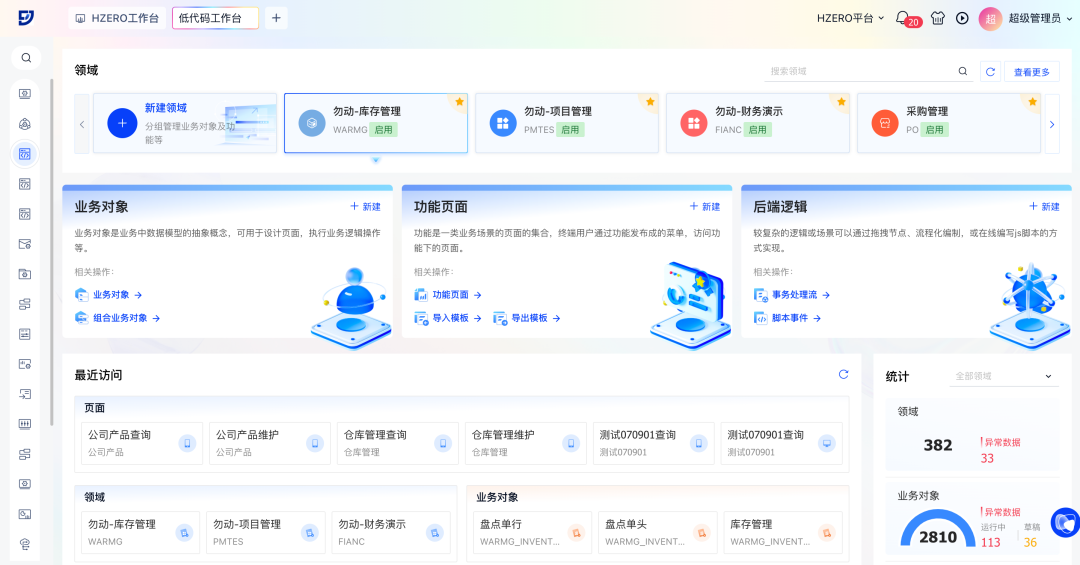Screen dimensions: 1080x565
Task: Toggle favorite star on 勿动-库存管理 card
Action: pos(459,102)
